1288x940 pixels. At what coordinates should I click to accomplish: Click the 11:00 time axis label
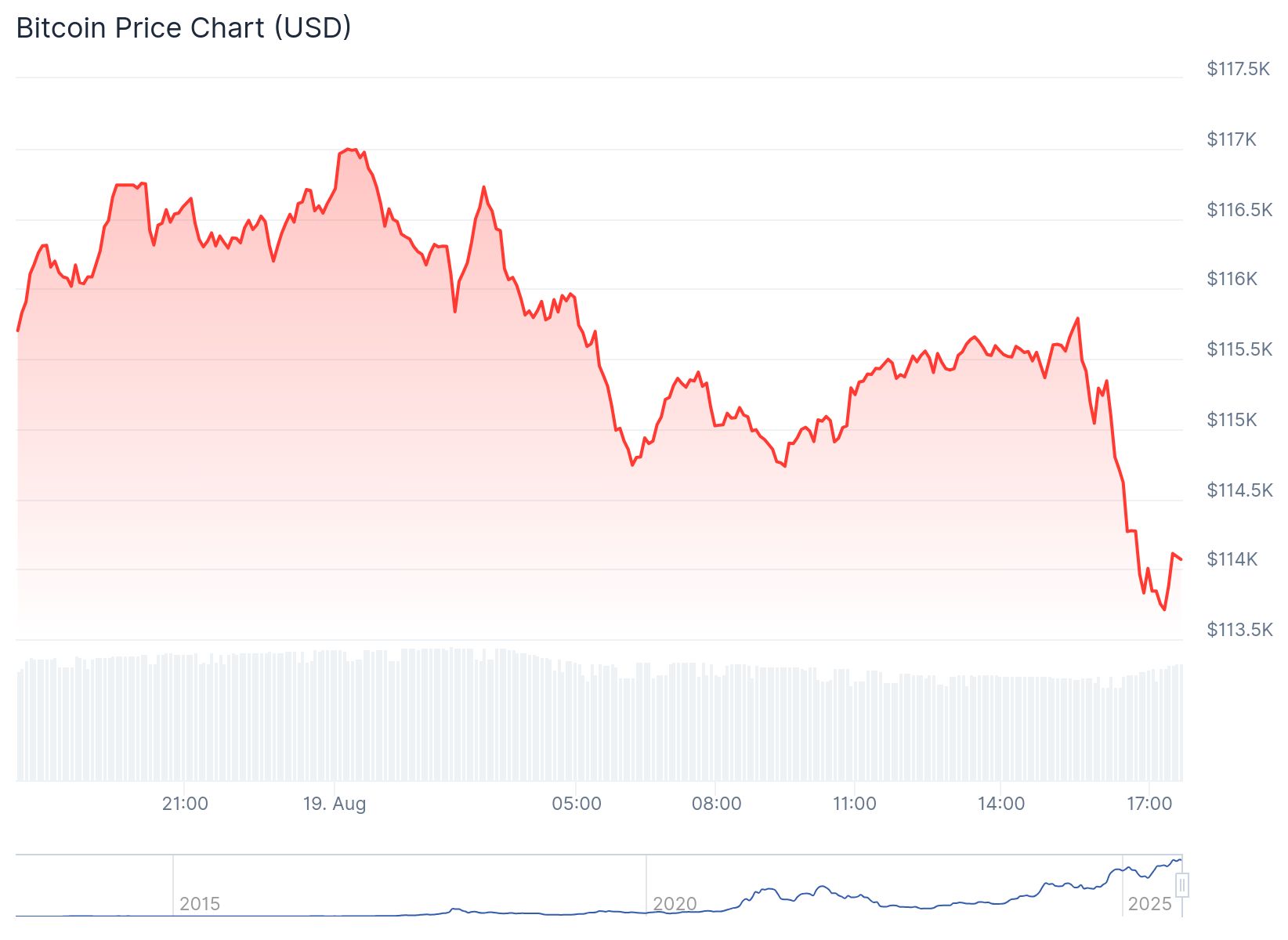(854, 804)
